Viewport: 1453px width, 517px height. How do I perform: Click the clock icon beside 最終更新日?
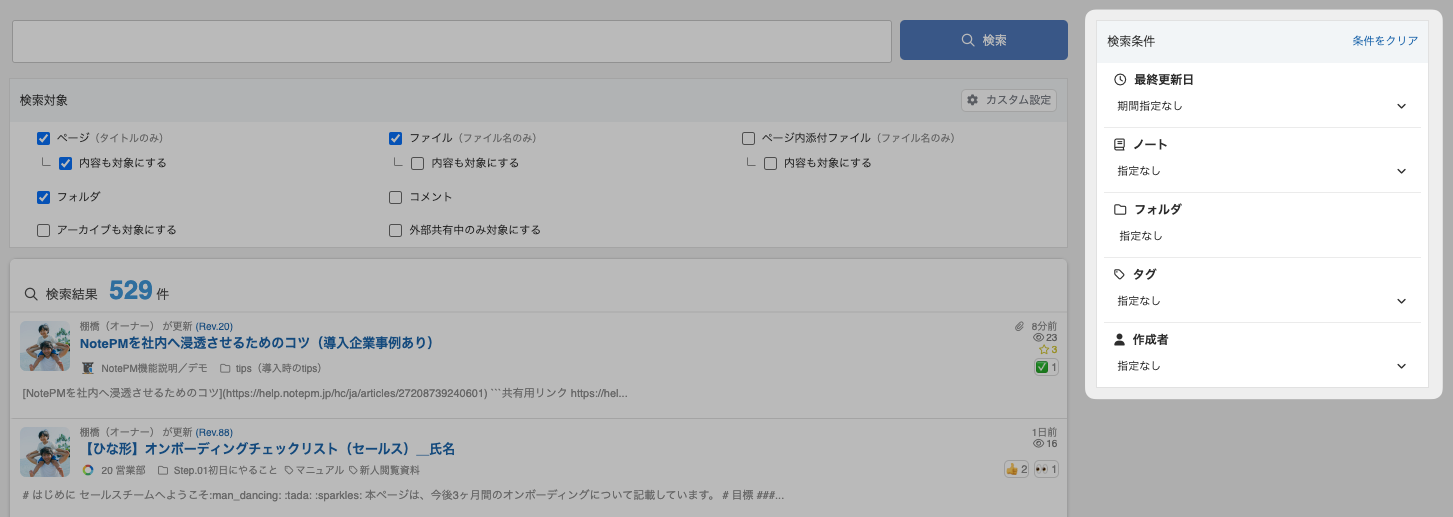click(x=1120, y=79)
